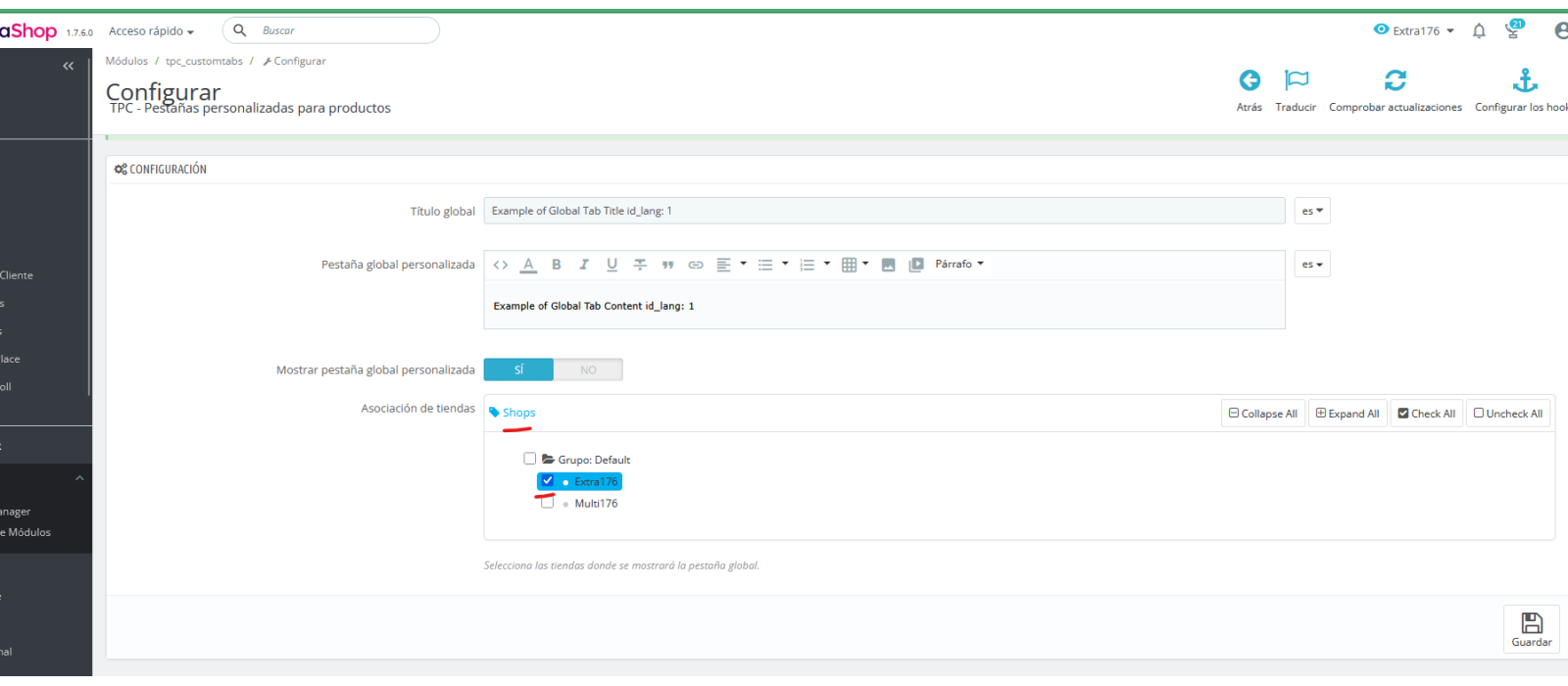Click the Guardar save button
The width and height of the screenshot is (1568, 686).
(1532, 629)
